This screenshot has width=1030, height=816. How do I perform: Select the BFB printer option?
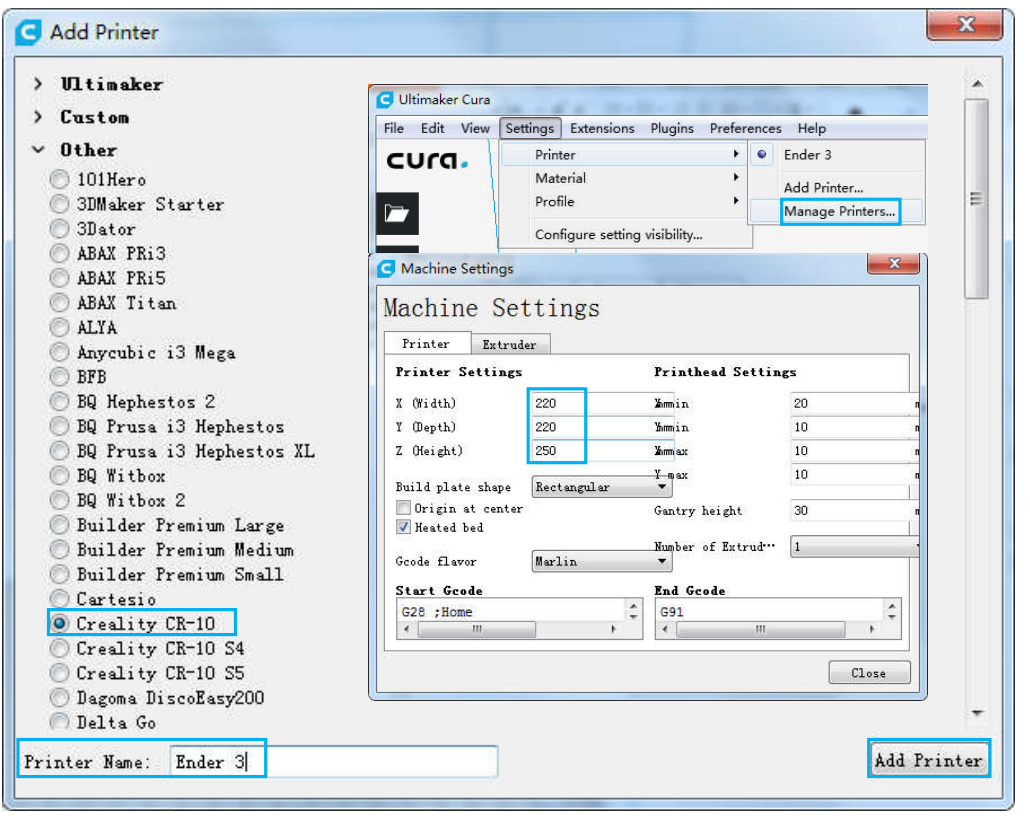[59, 377]
